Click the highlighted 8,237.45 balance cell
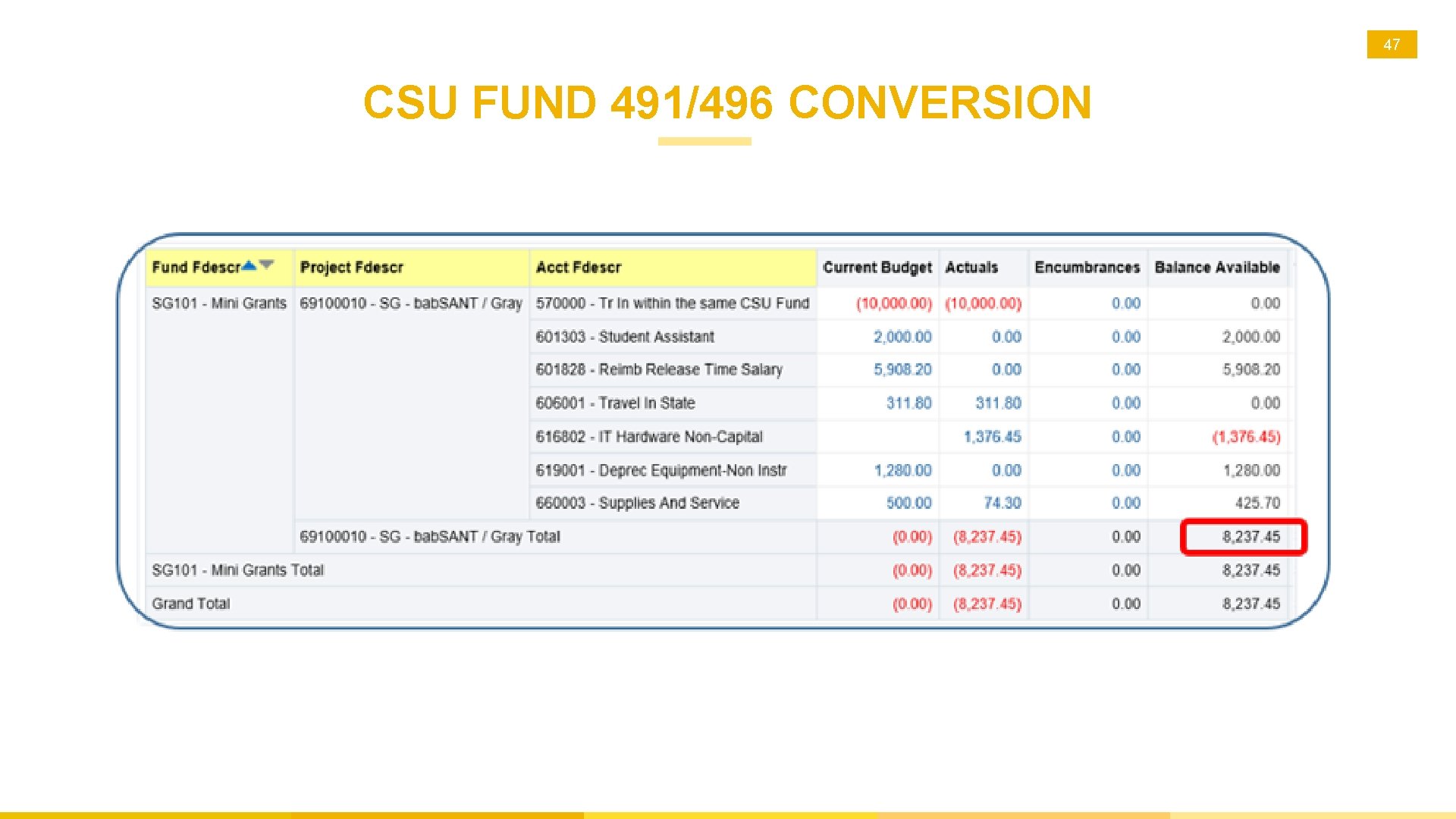 [1250, 537]
